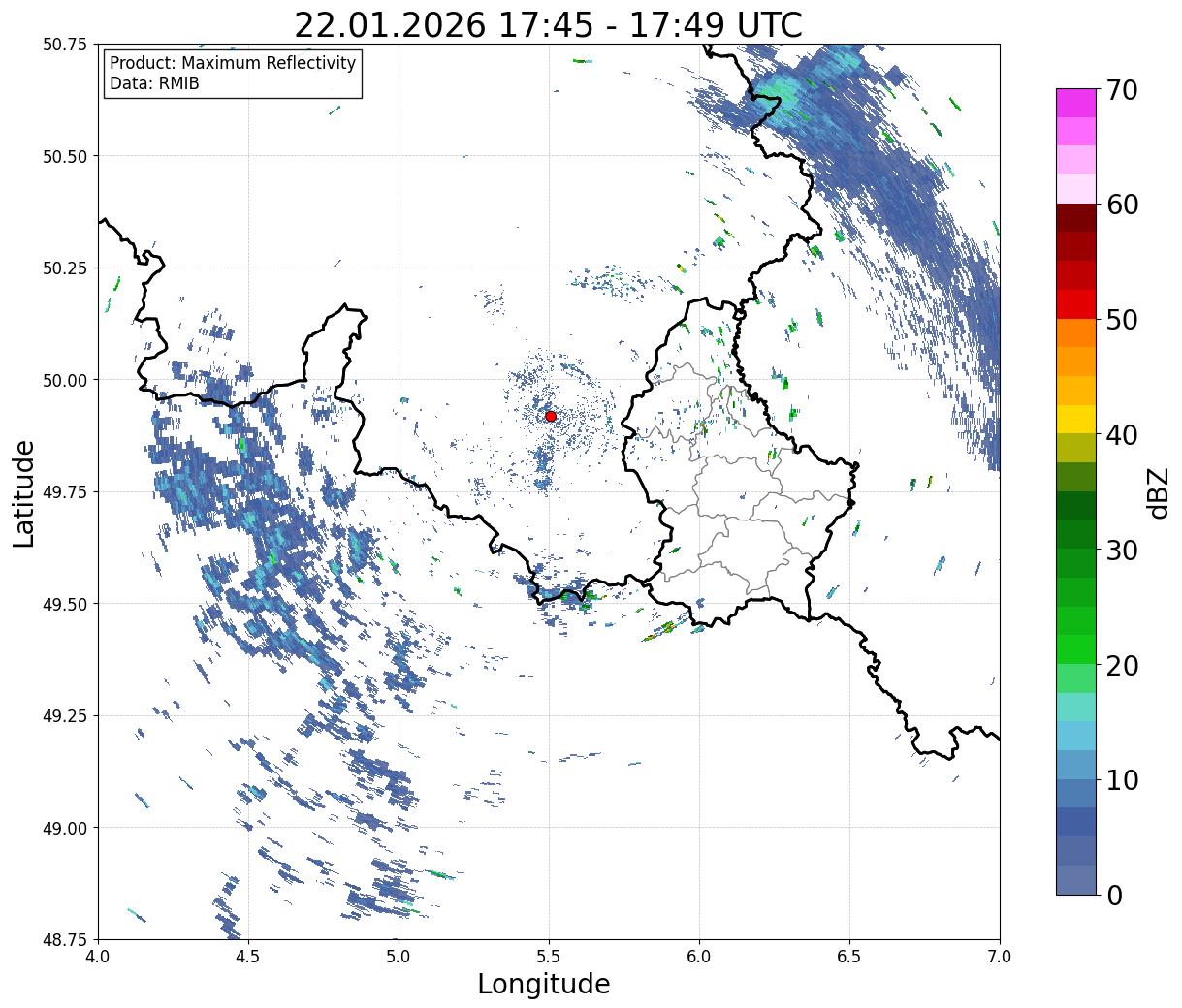Click the 70 colorbar tick label
The width and height of the screenshot is (1182, 1008).
1122,89
